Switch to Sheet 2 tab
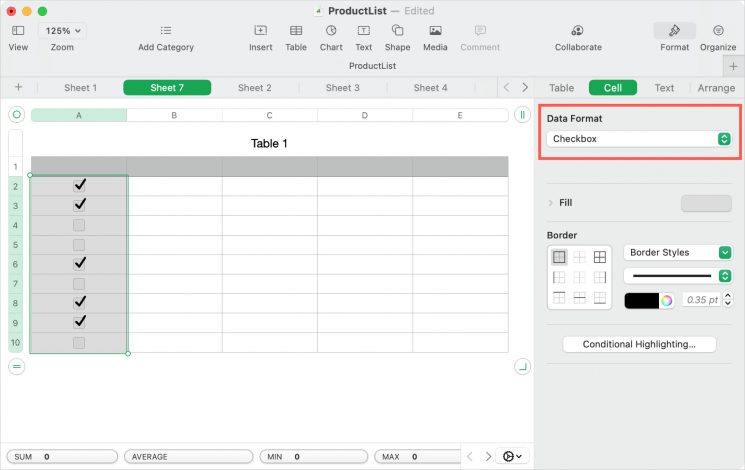The height and width of the screenshot is (470, 745). (255, 87)
